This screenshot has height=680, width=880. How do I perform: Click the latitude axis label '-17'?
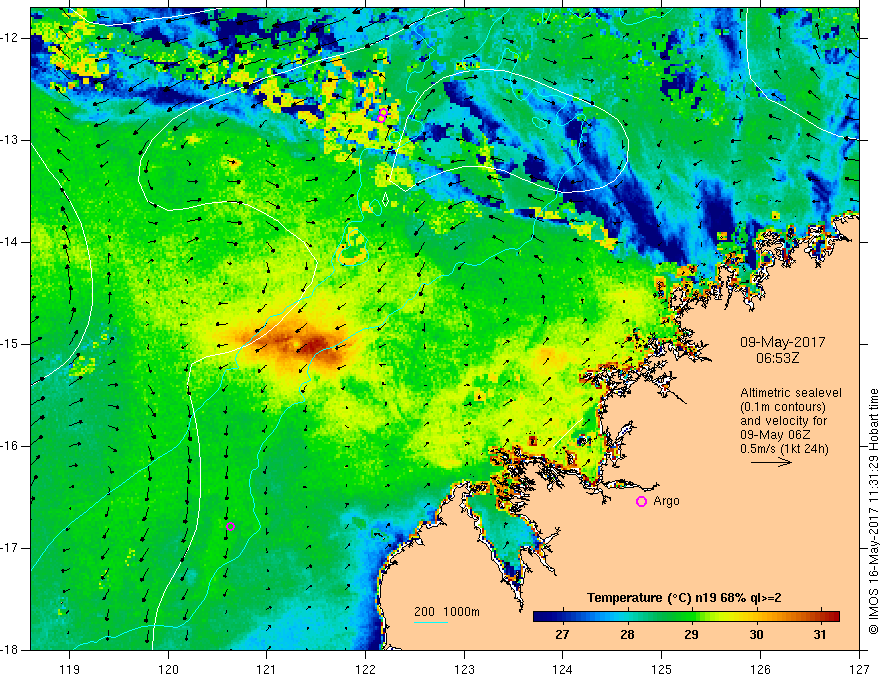(x=11, y=548)
